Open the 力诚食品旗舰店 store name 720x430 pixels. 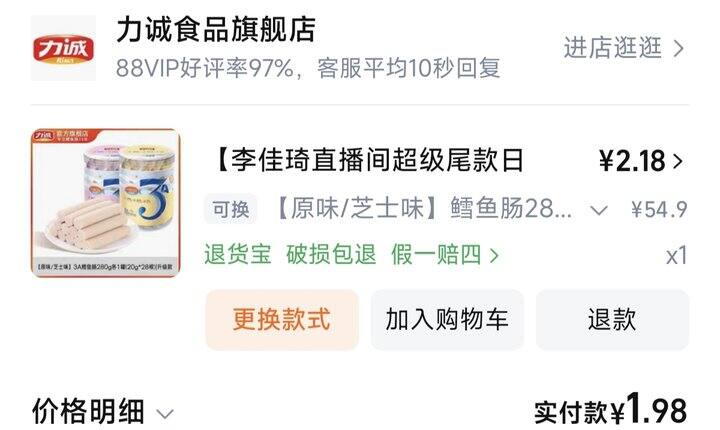point(216,30)
